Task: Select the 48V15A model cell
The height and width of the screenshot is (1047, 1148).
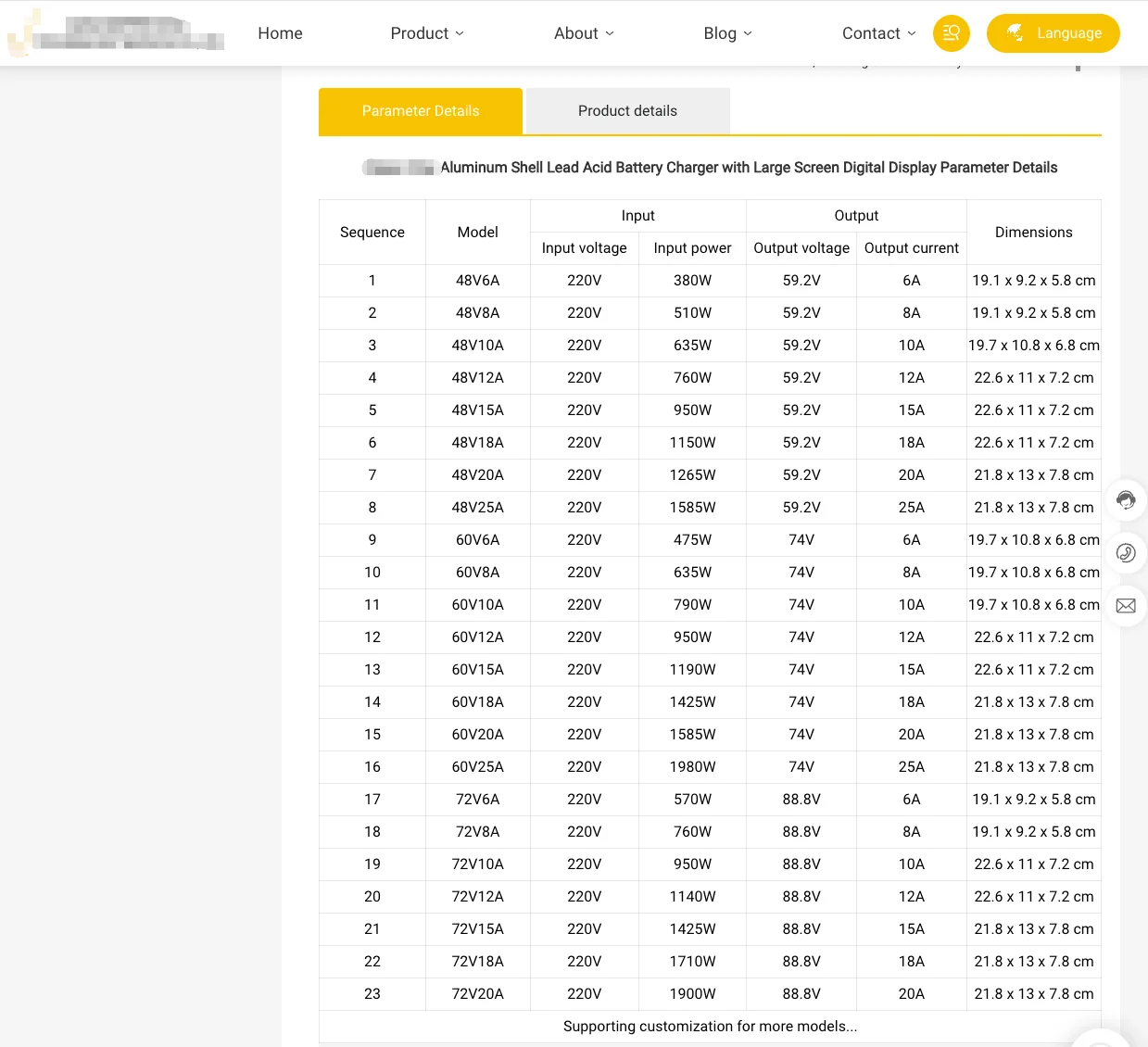Action: 478,410
